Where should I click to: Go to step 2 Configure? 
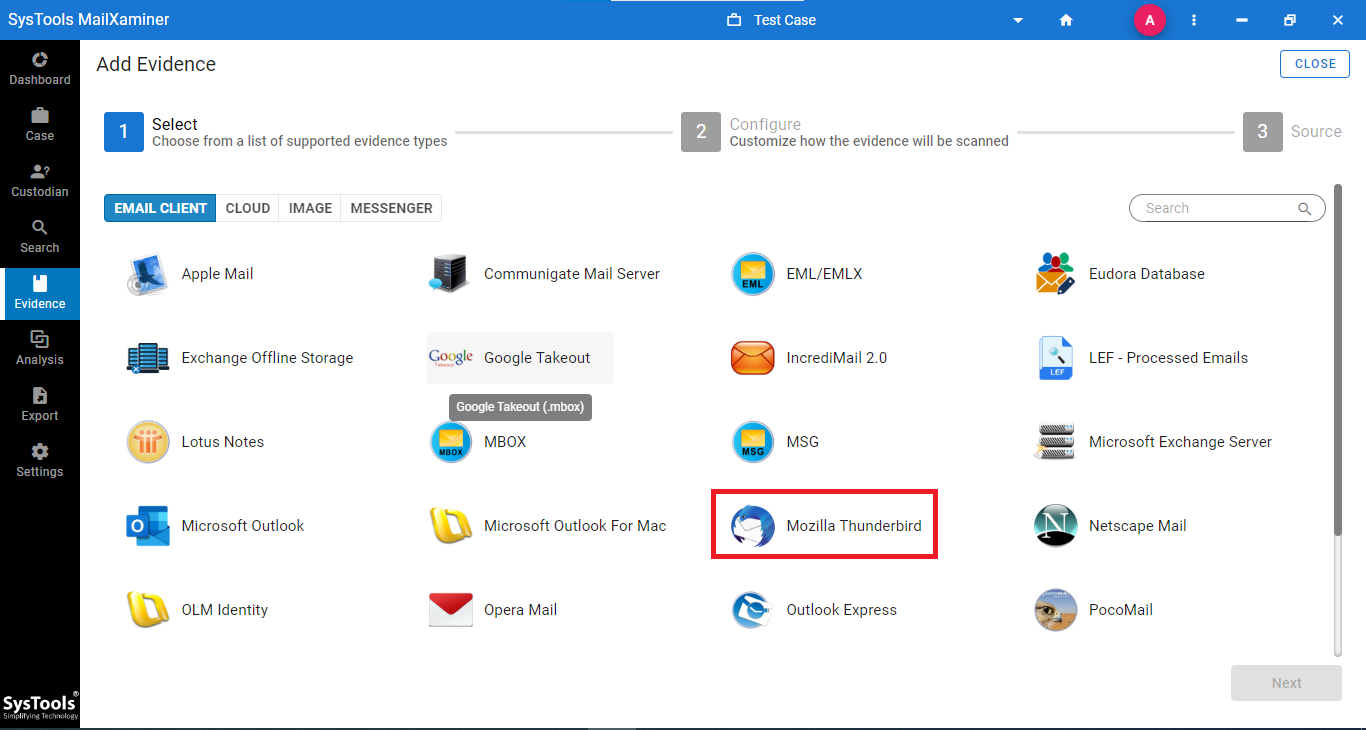845,132
